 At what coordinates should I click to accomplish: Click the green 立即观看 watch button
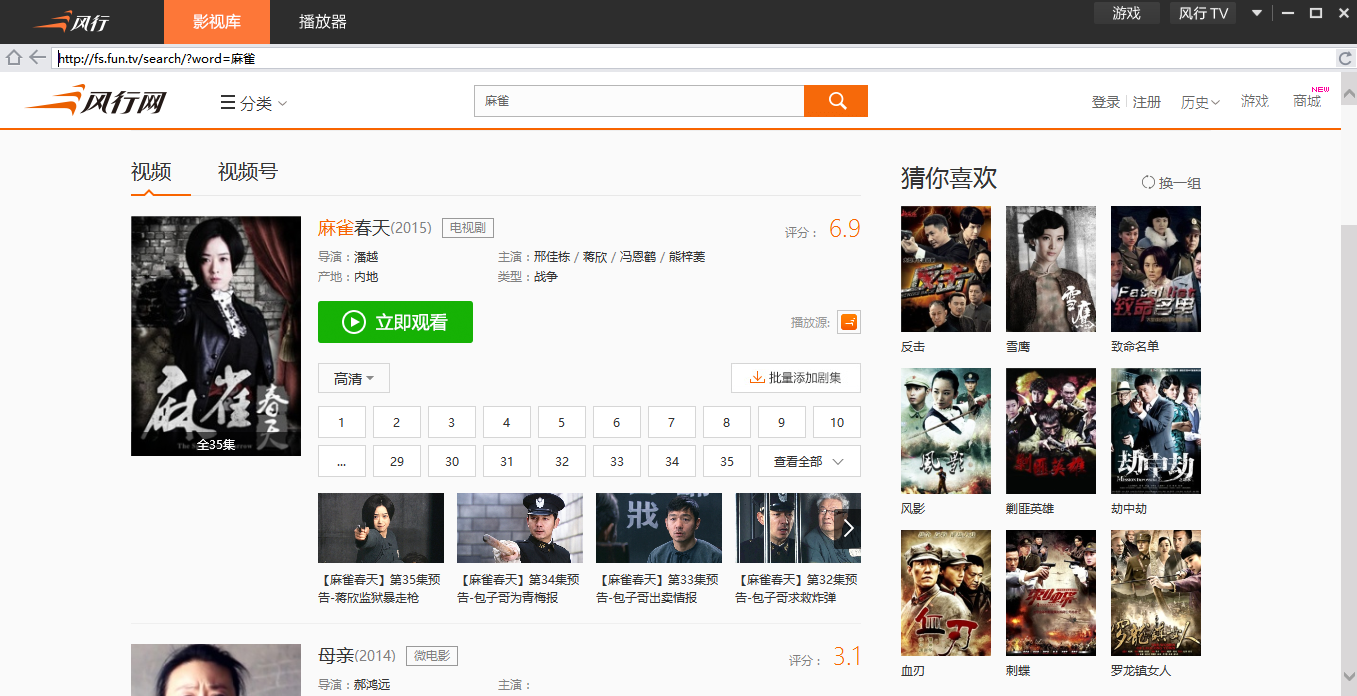click(x=395, y=322)
